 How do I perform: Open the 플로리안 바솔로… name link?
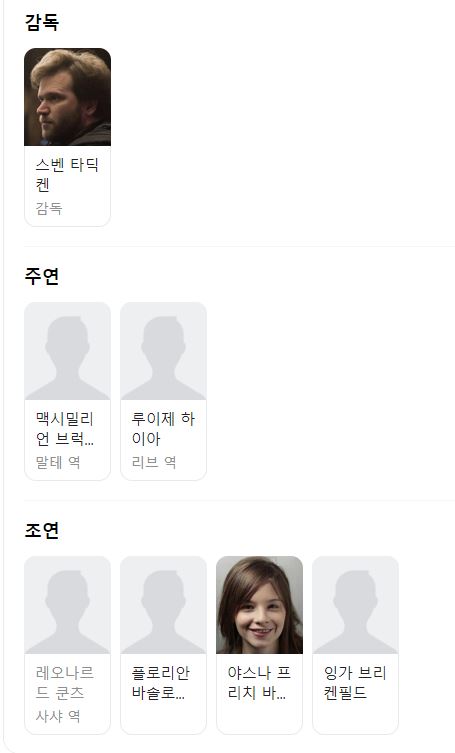[x=161, y=683]
